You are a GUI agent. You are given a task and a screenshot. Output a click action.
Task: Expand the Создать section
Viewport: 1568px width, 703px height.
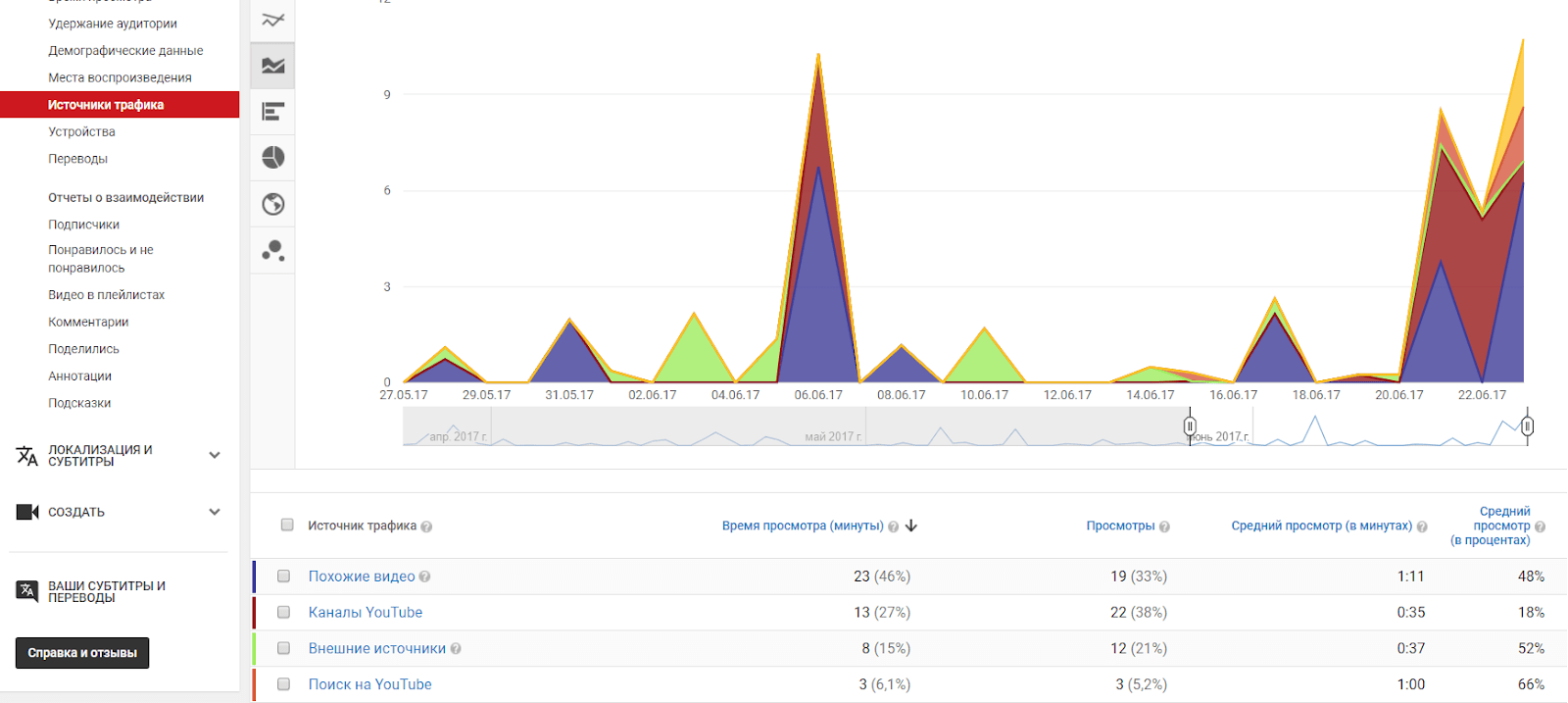click(215, 512)
